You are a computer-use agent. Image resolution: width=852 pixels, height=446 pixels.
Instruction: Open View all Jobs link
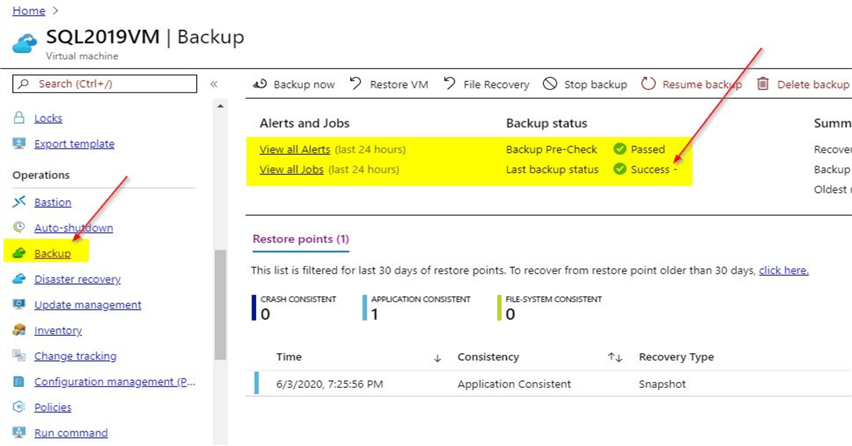(291, 169)
